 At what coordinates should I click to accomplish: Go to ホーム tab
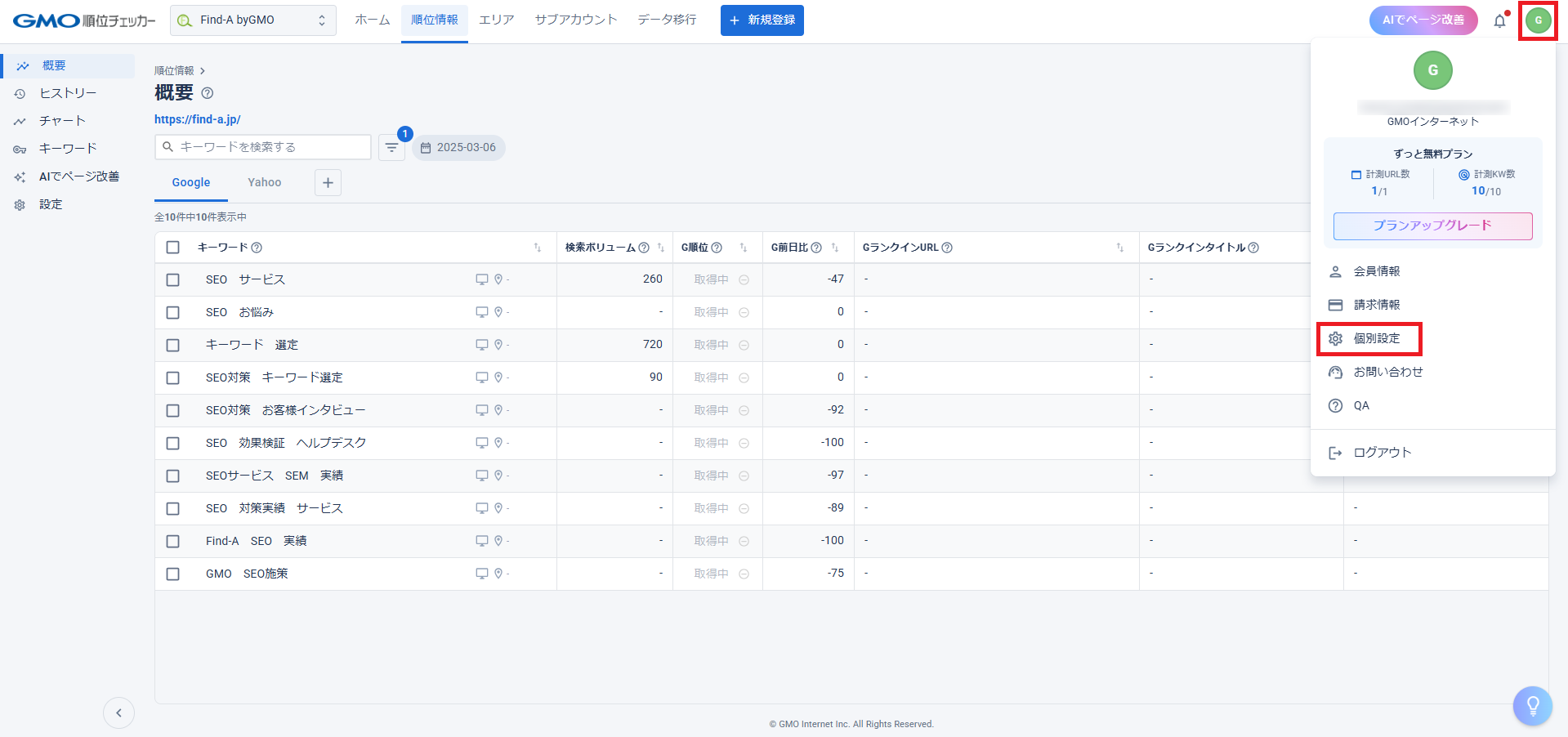pyautogui.click(x=373, y=20)
